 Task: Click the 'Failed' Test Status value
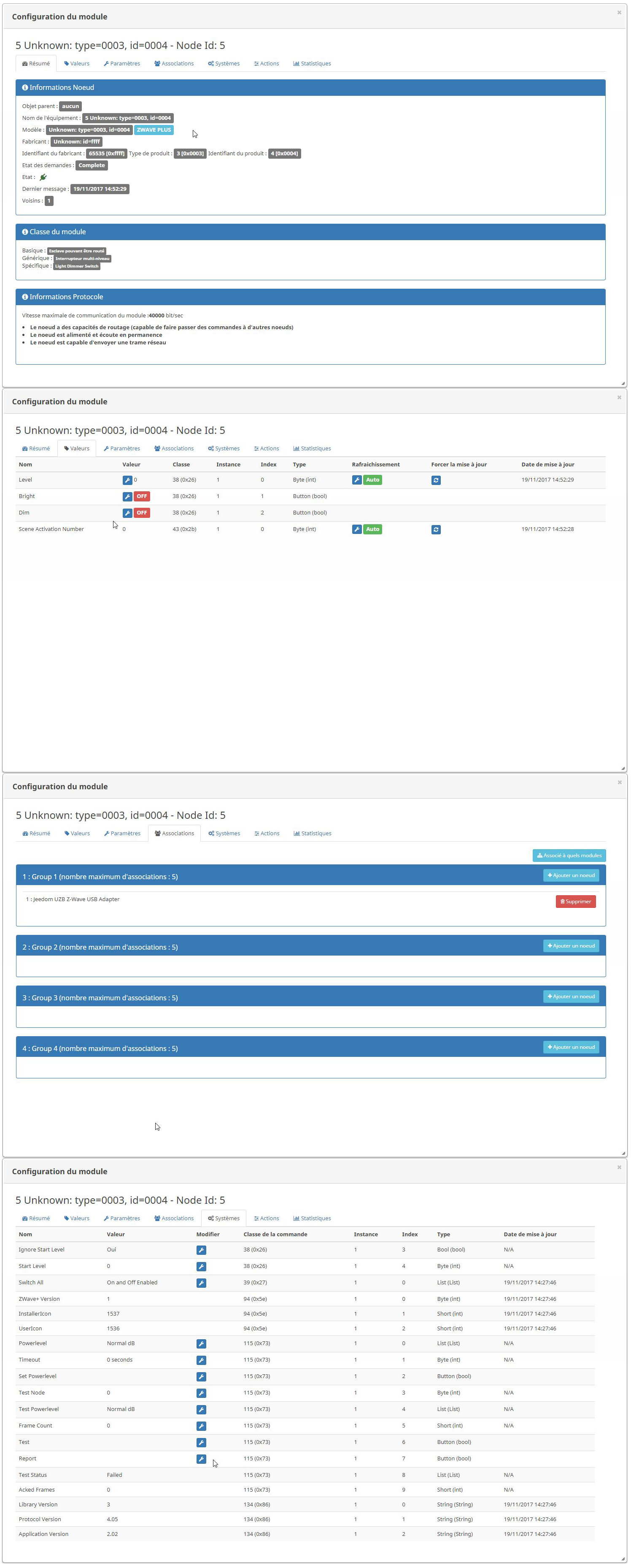pyautogui.click(x=114, y=1475)
